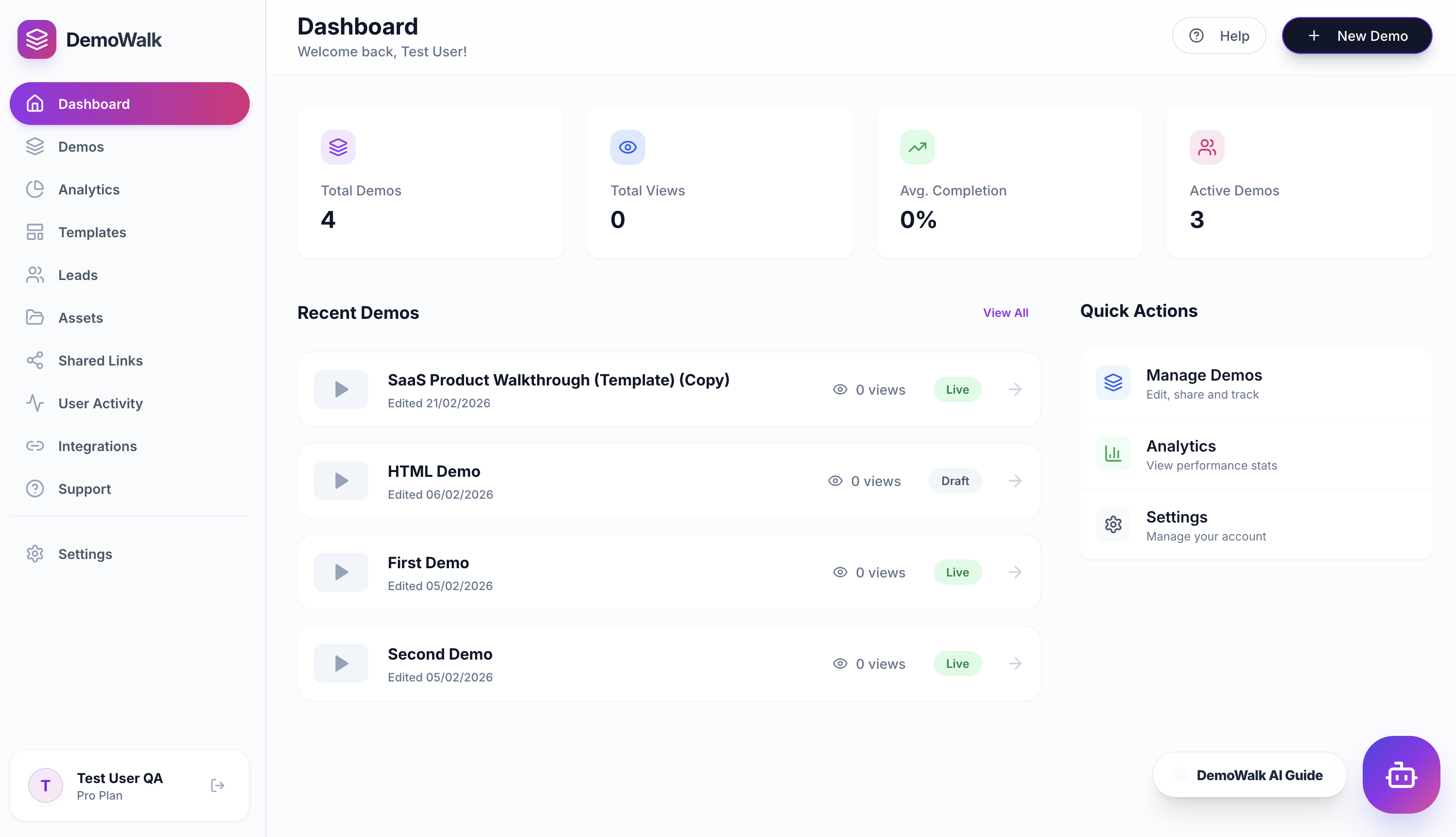Click the New Demo button
The height and width of the screenshot is (837, 1456).
(x=1356, y=35)
